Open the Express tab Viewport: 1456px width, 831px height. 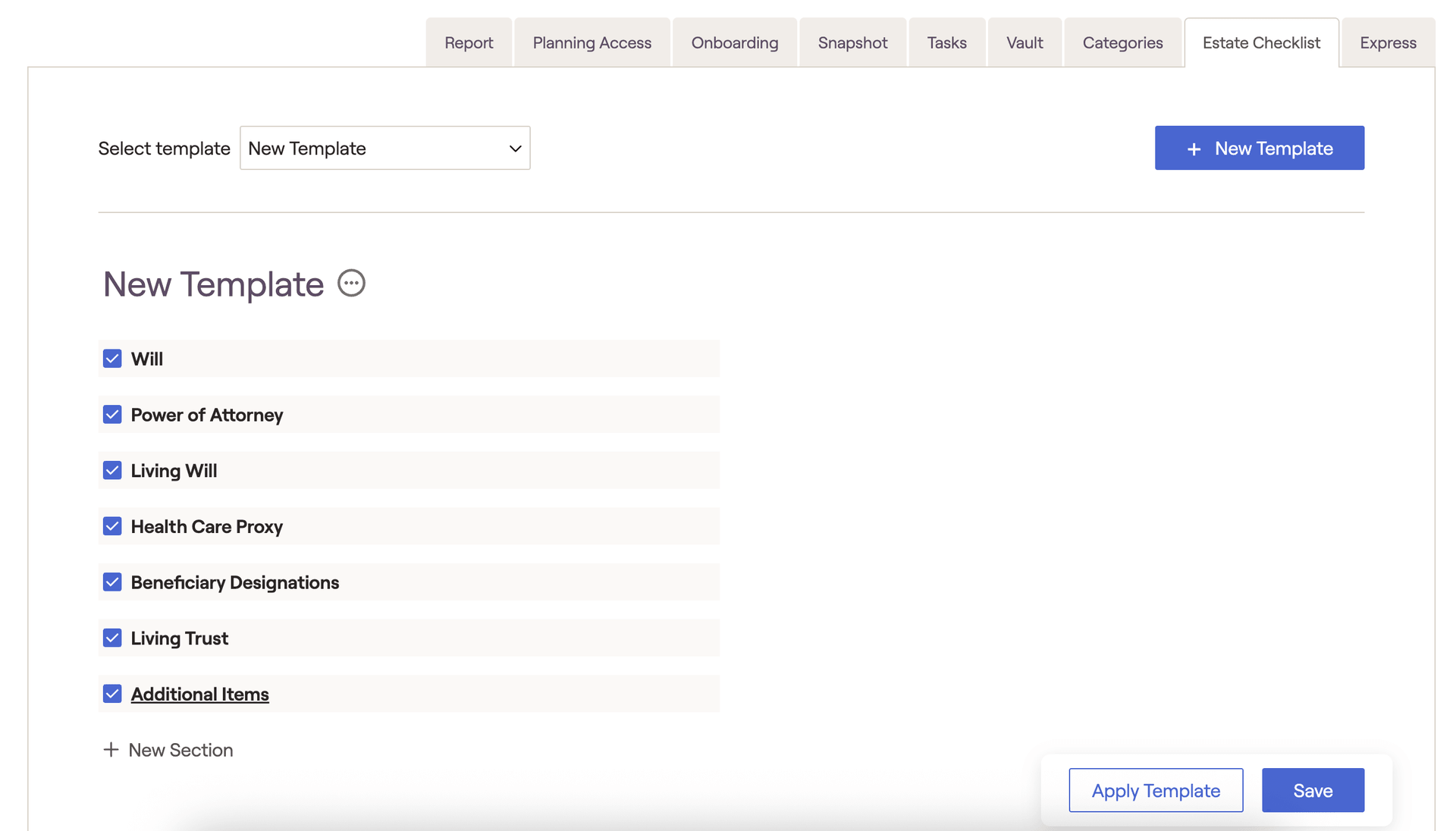click(x=1387, y=43)
